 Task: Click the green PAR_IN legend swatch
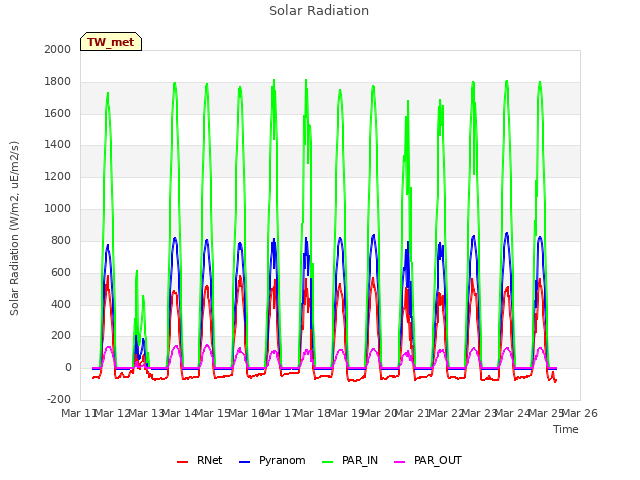pyautogui.click(x=327, y=462)
